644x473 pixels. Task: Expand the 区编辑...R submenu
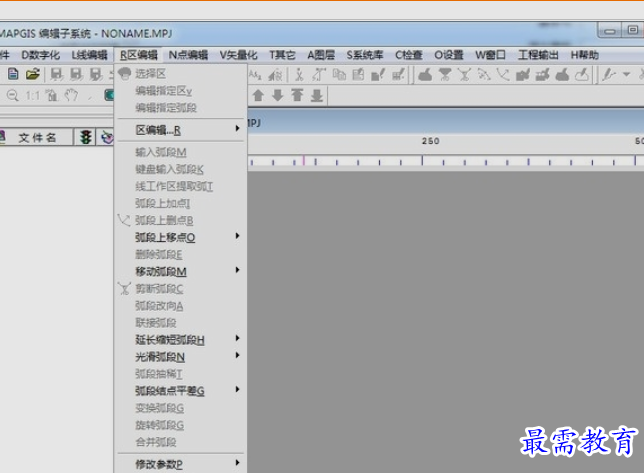181,130
